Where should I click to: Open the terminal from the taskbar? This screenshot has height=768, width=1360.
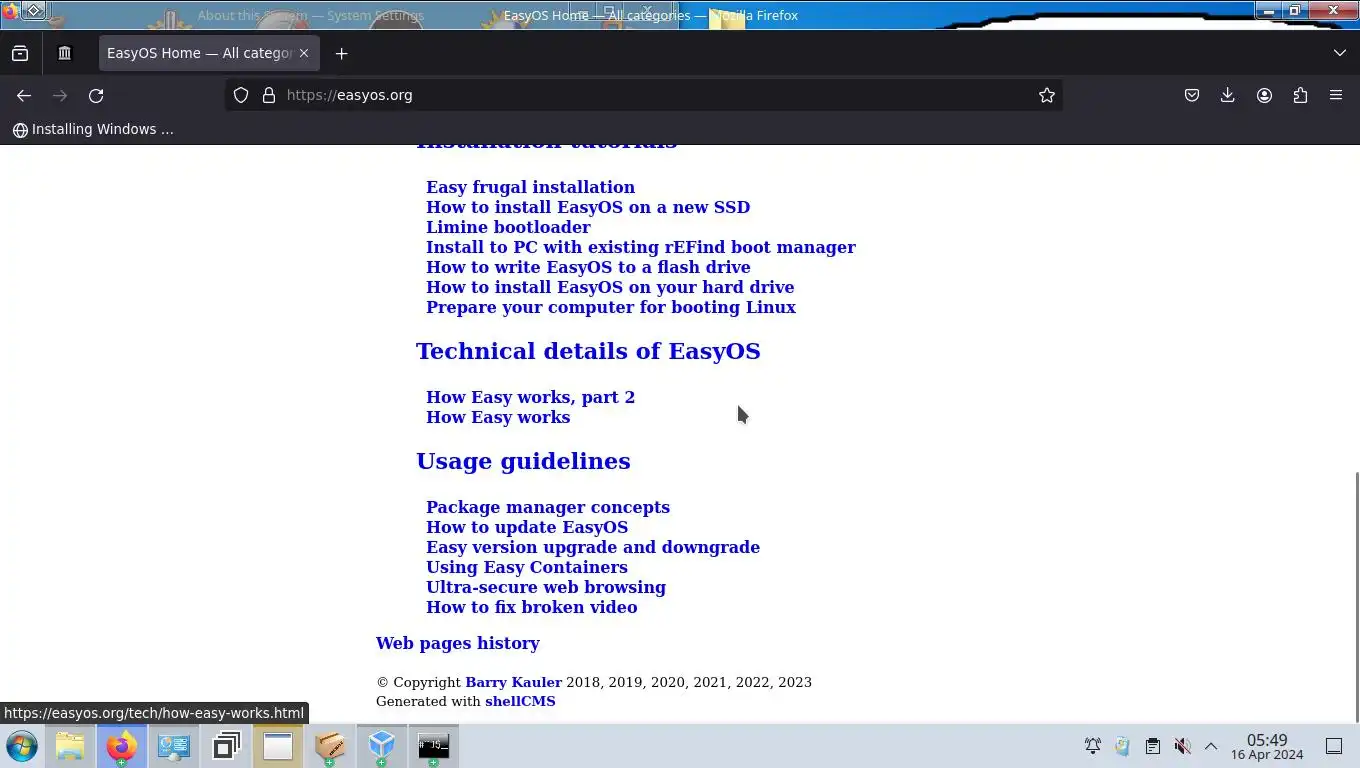coord(434,746)
